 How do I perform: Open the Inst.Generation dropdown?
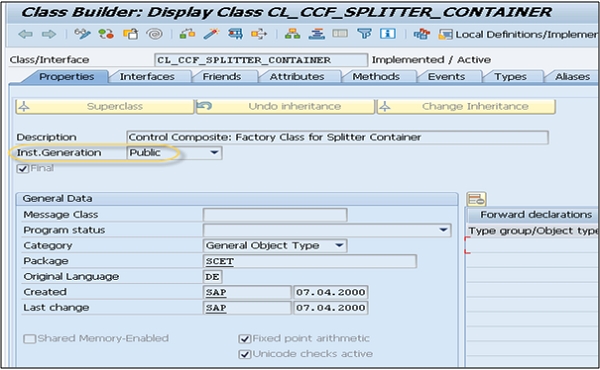[x=214, y=153]
